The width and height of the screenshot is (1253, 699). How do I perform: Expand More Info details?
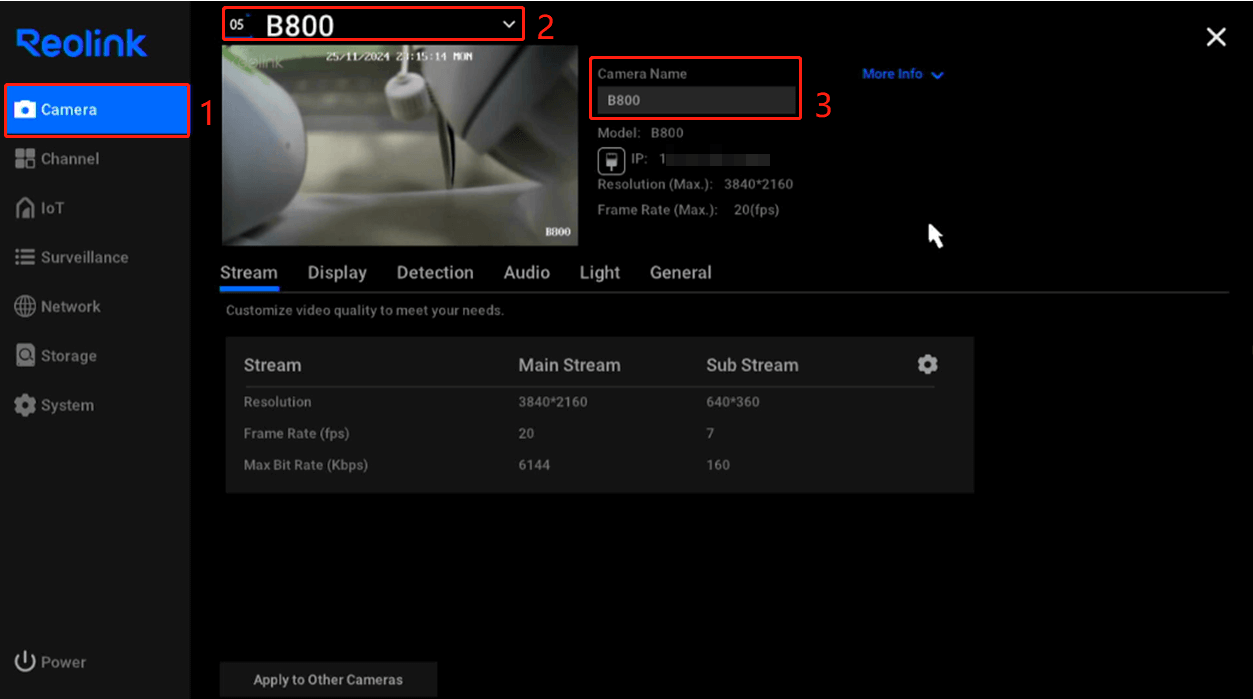coord(902,74)
